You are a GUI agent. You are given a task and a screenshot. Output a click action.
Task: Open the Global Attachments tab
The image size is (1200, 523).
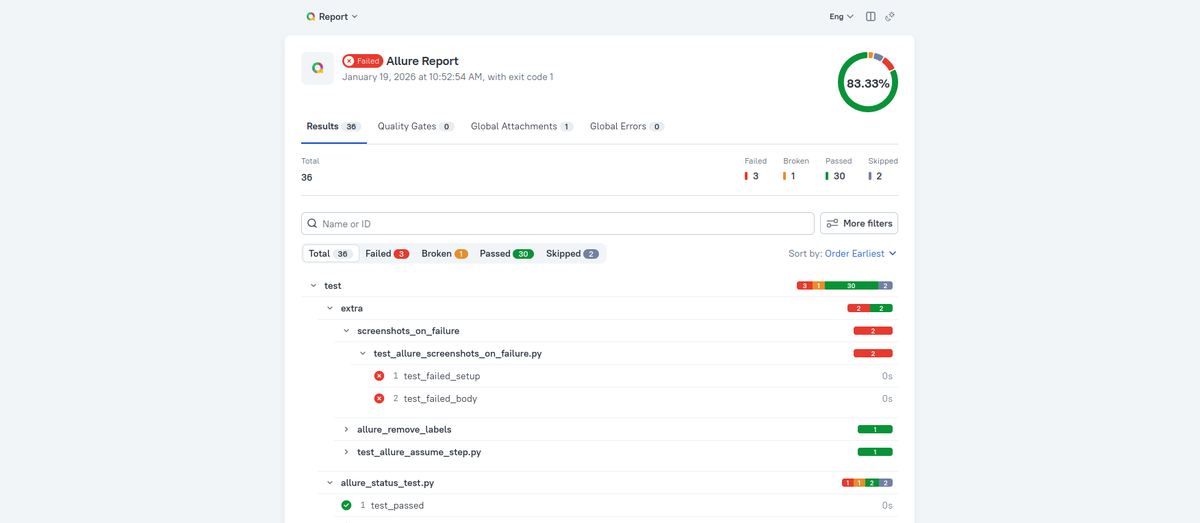pyautogui.click(x=521, y=127)
